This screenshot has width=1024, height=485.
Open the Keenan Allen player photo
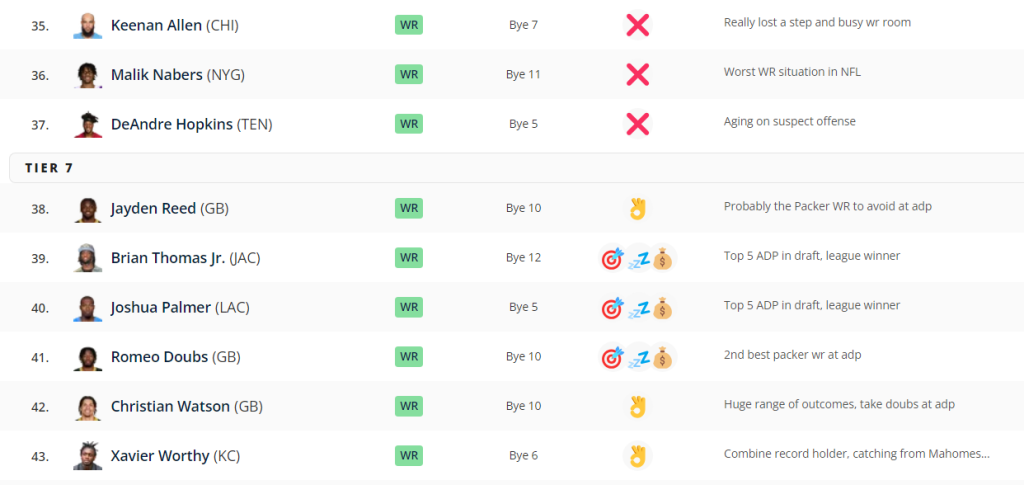tap(88, 25)
